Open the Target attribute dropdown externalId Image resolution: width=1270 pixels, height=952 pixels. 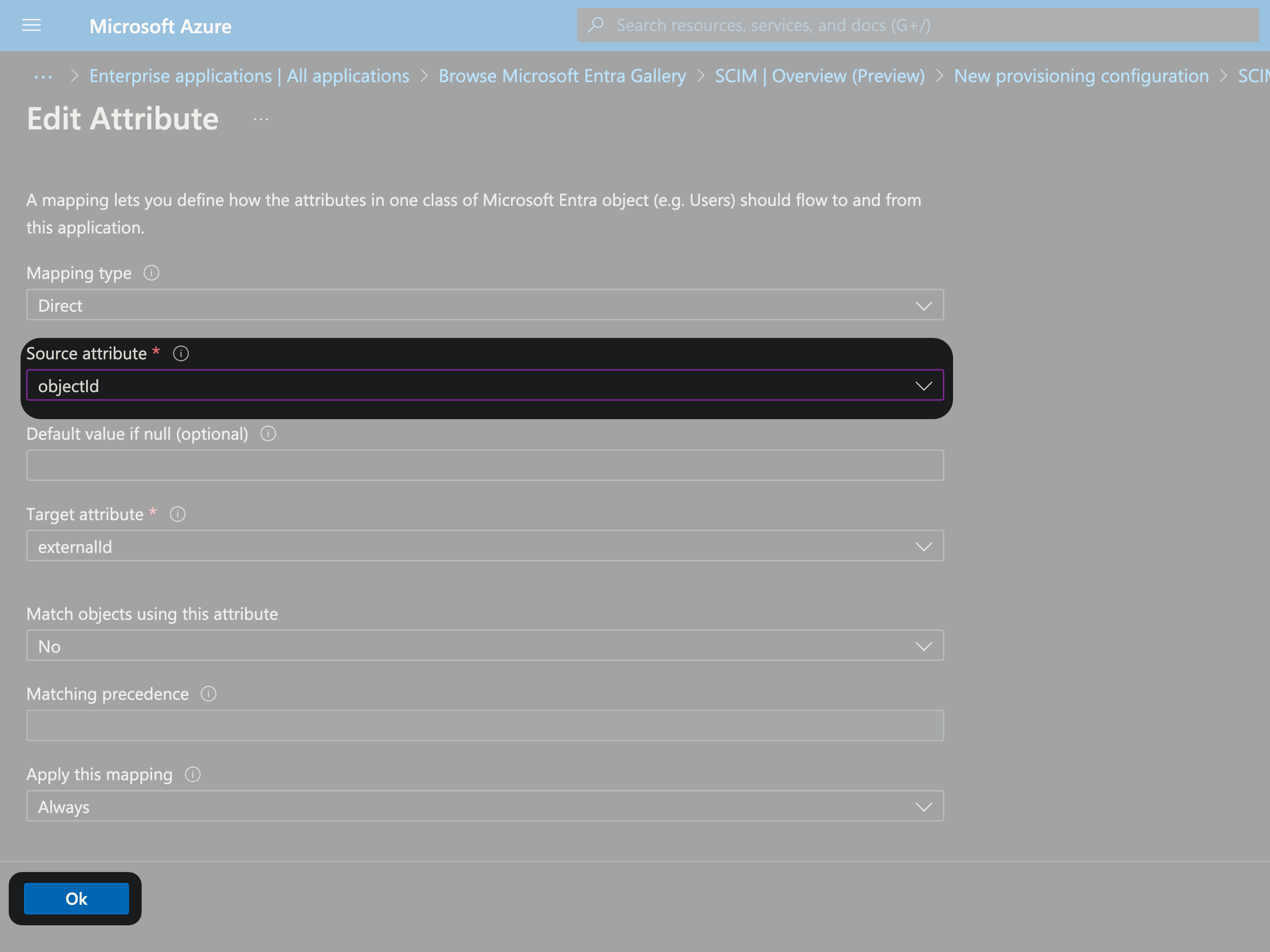point(484,546)
